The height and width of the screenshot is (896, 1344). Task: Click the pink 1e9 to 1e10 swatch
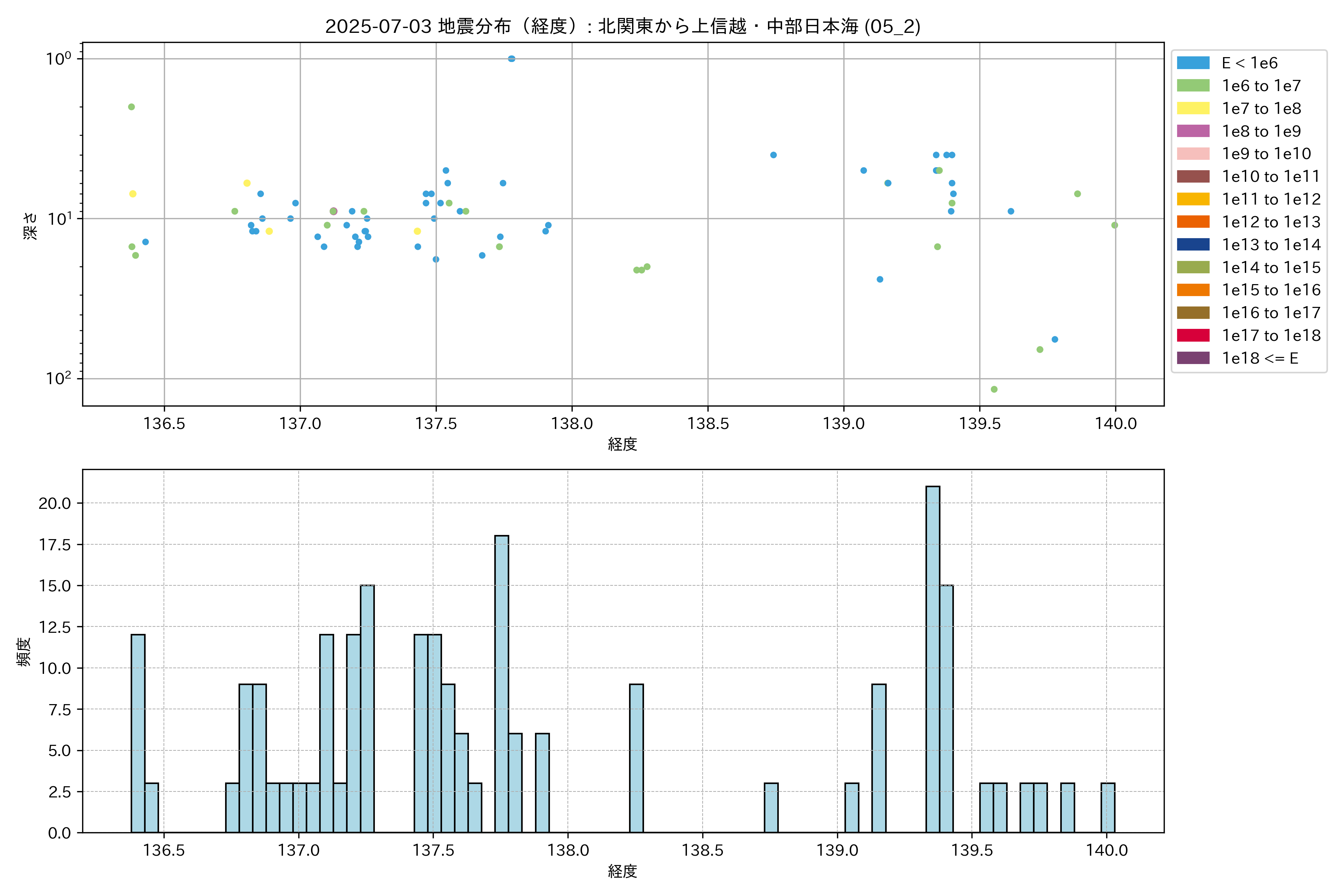(1192, 154)
